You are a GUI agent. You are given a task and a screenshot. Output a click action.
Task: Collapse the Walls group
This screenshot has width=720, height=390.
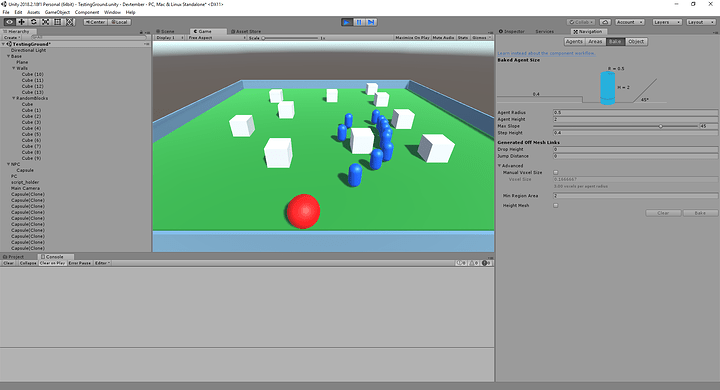14,68
